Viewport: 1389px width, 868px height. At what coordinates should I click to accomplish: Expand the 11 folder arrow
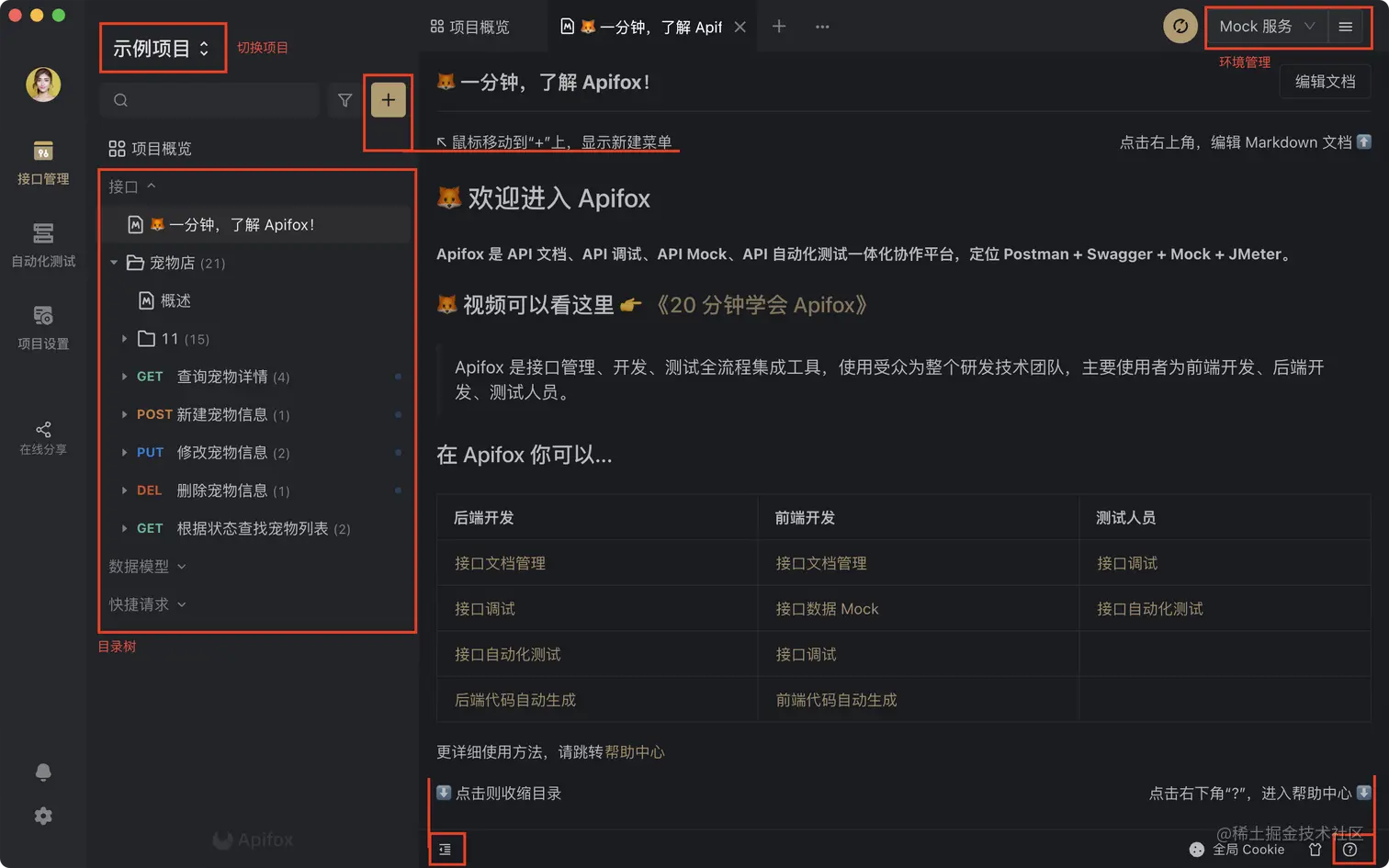coord(125,339)
